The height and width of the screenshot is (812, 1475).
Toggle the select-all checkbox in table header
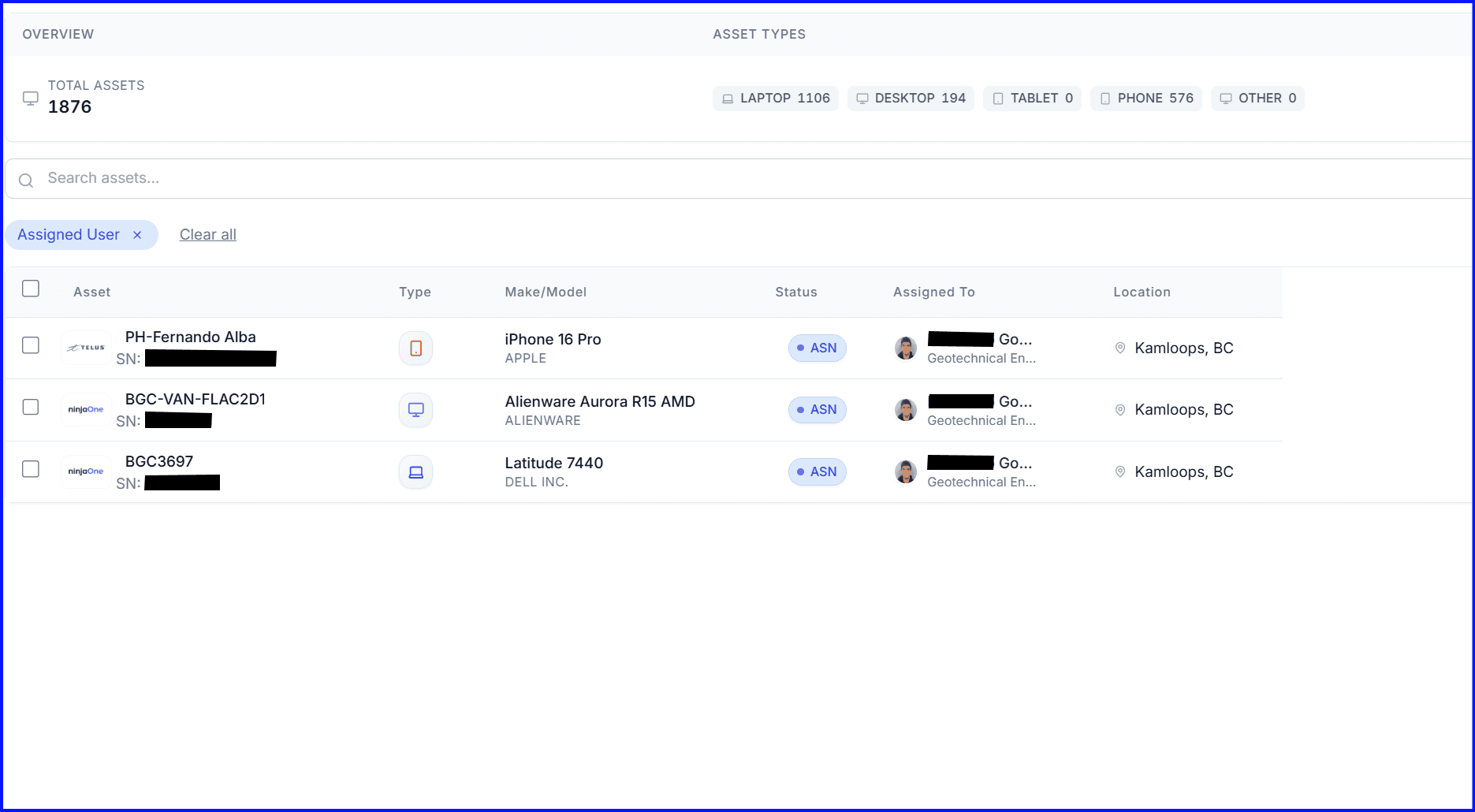click(31, 289)
